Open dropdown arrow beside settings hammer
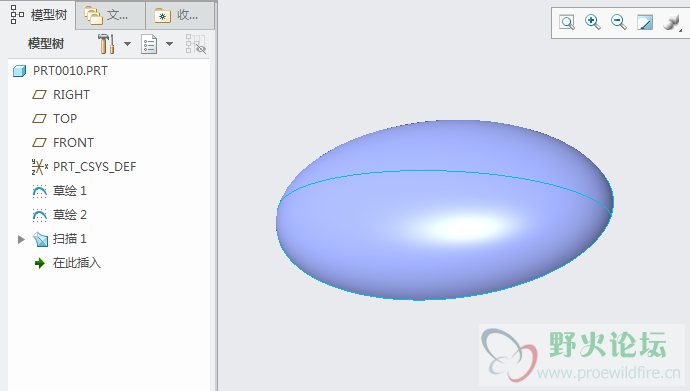 (x=128, y=44)
